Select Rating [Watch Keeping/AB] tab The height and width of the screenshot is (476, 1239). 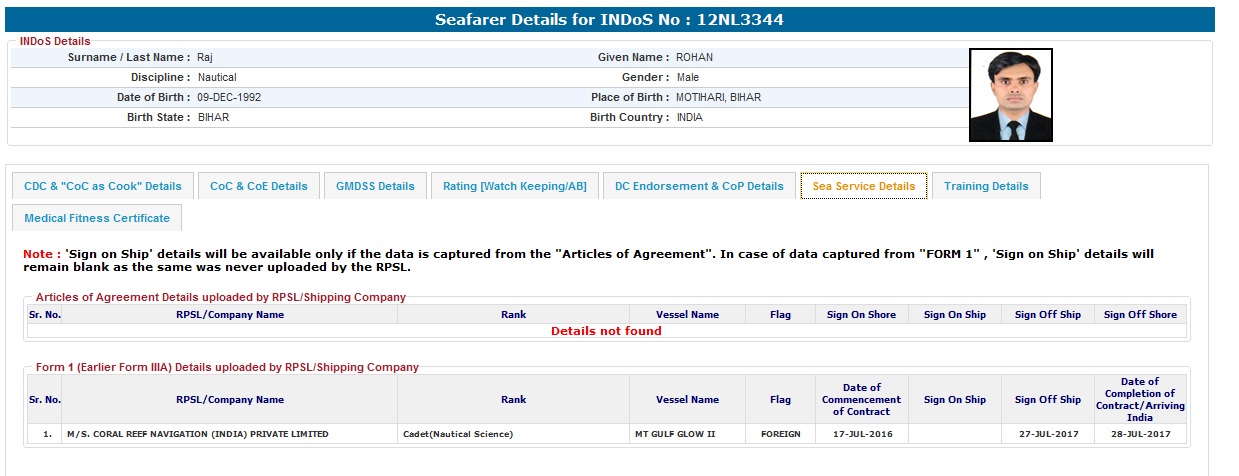515,186
